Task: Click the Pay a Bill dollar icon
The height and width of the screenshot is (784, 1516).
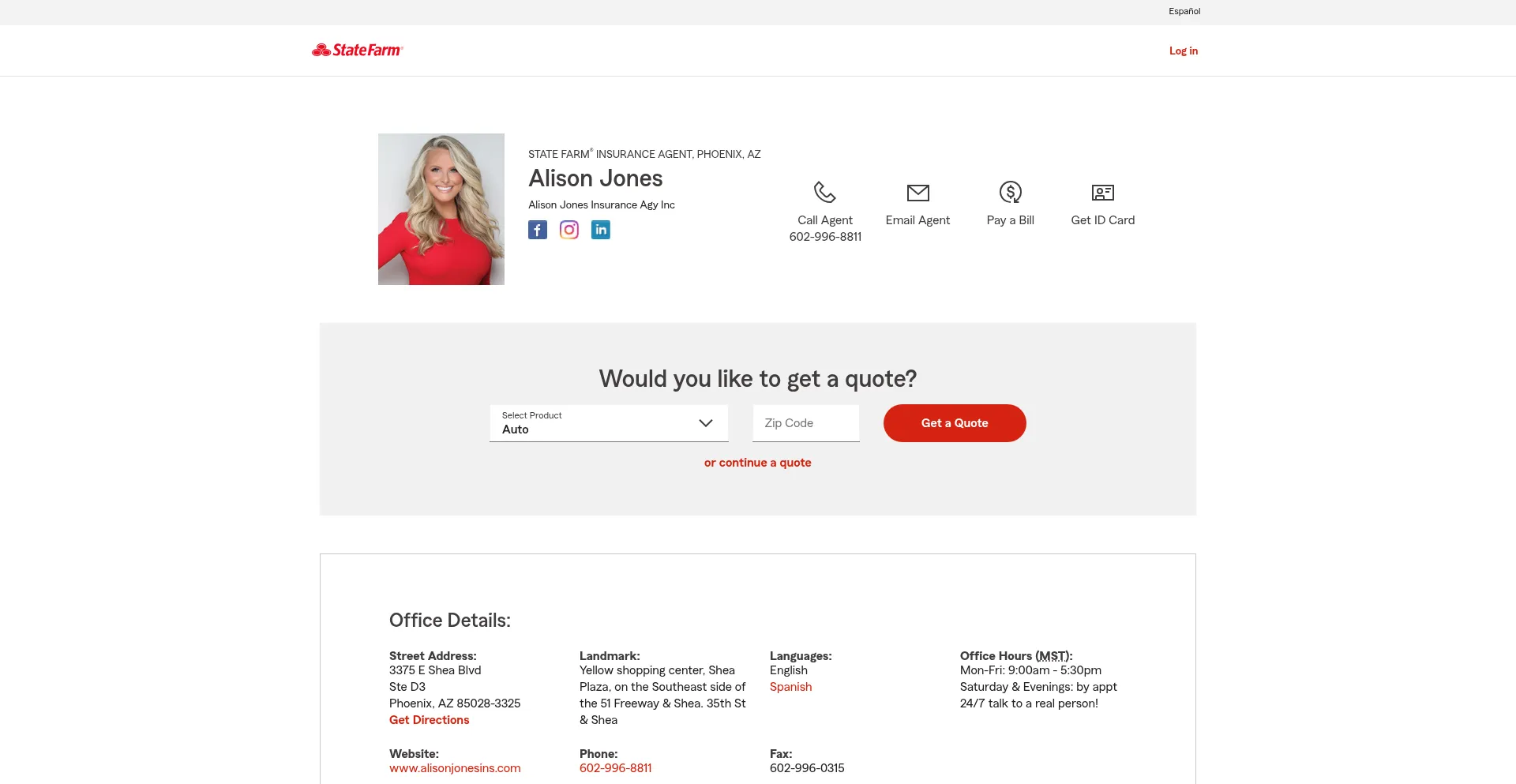Action: 1011,192
